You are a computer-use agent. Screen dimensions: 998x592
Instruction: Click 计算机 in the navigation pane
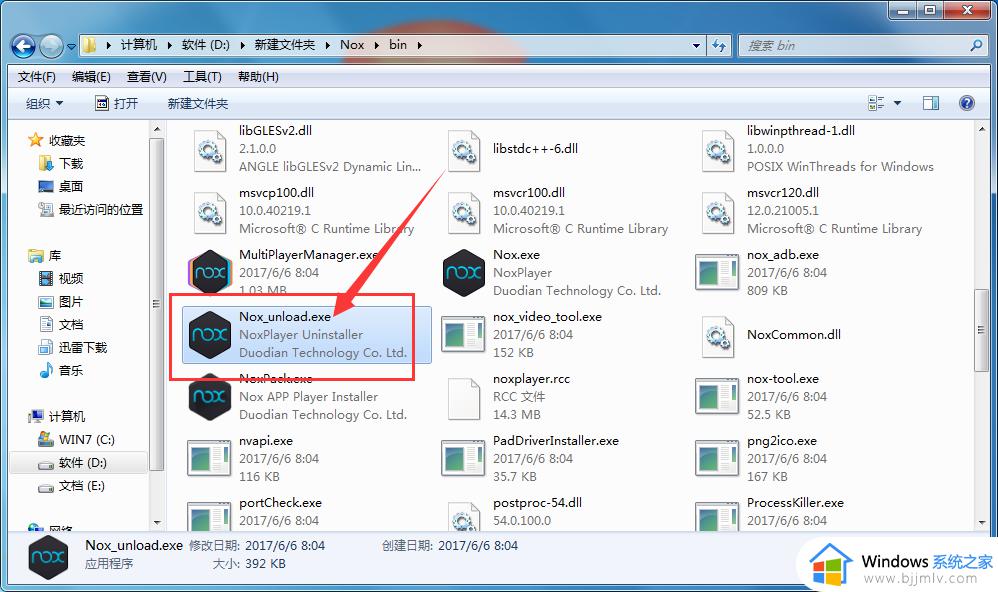[67, 416]
